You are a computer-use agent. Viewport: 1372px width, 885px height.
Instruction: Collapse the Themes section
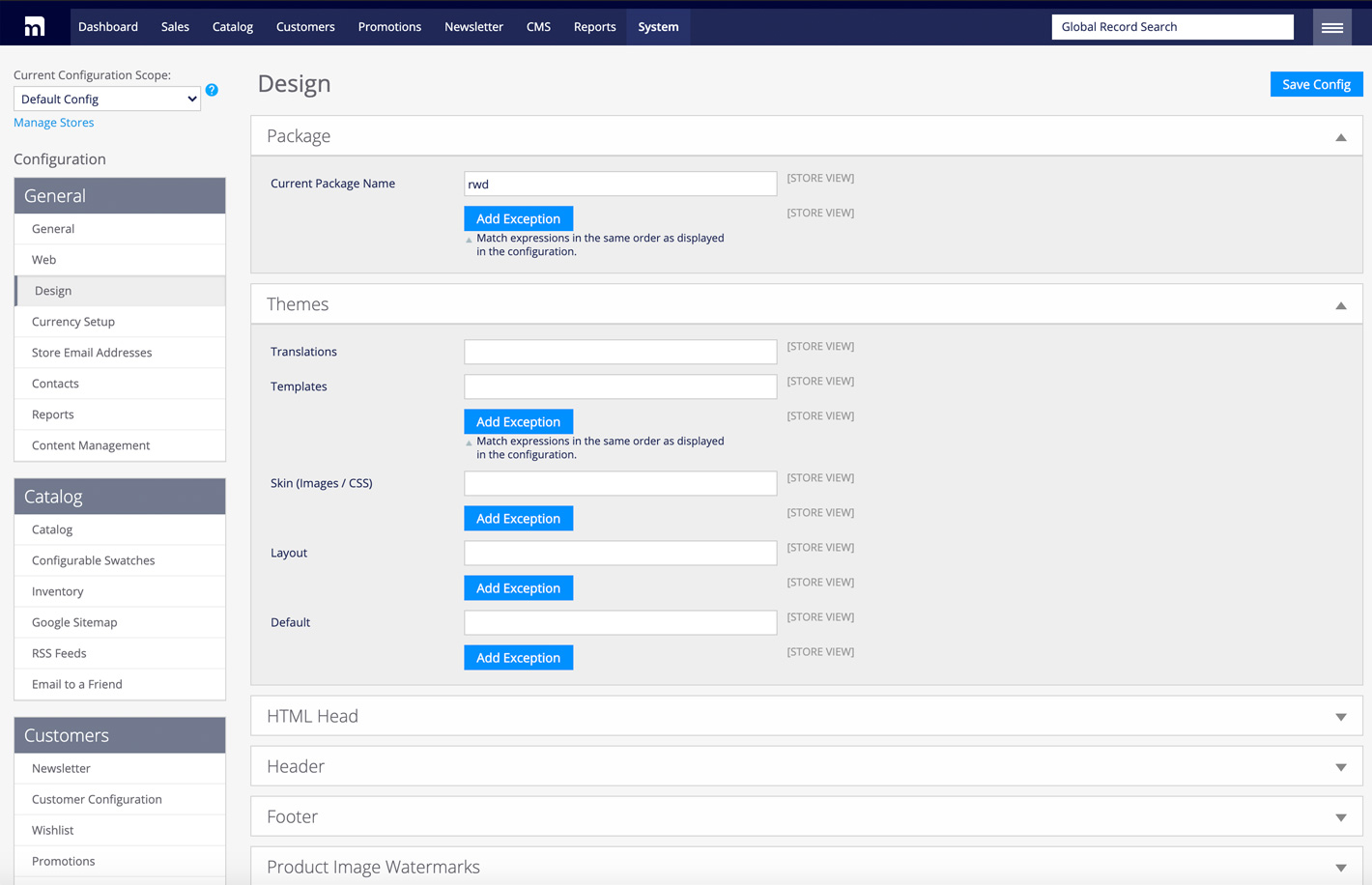click(1340, 304)
